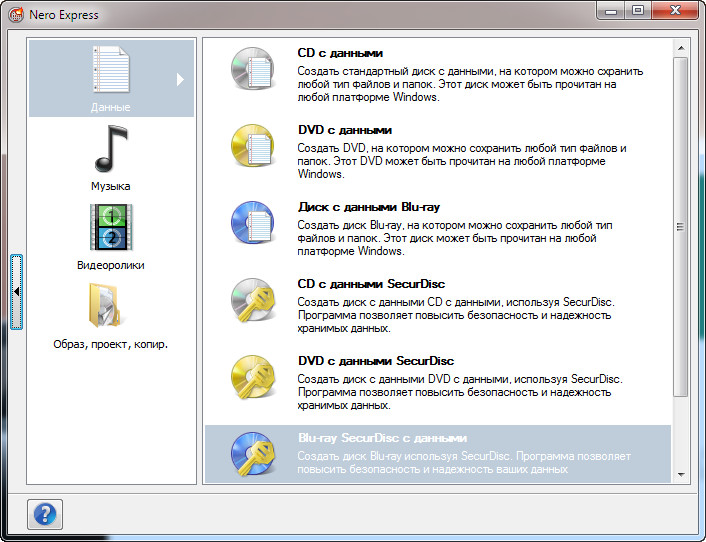Open help with the question mark button
Viewport: 706px width, 542px height.
[45, 514]
